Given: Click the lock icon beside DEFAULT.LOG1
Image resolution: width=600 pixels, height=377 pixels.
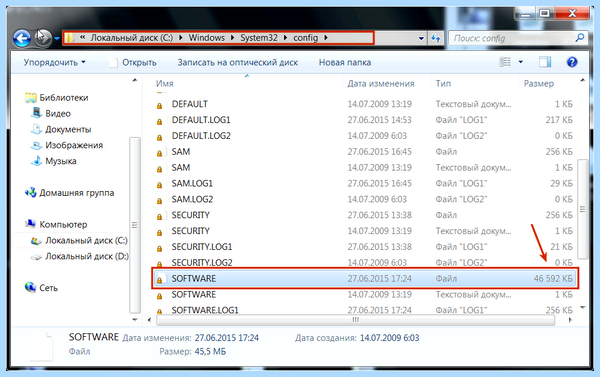Looking at the screenshot, I should (160, 122).
